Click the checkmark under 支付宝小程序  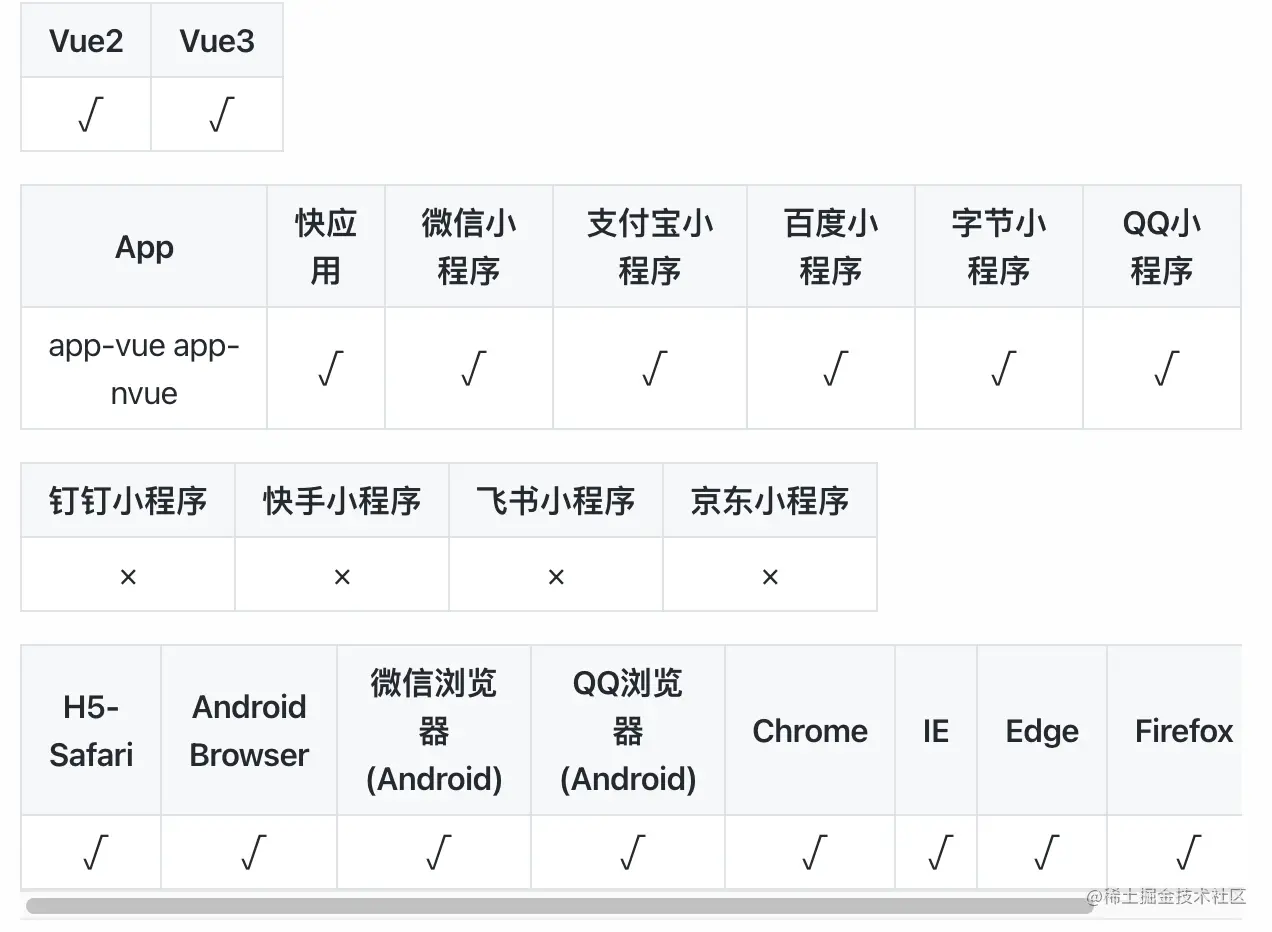point(652,368)
